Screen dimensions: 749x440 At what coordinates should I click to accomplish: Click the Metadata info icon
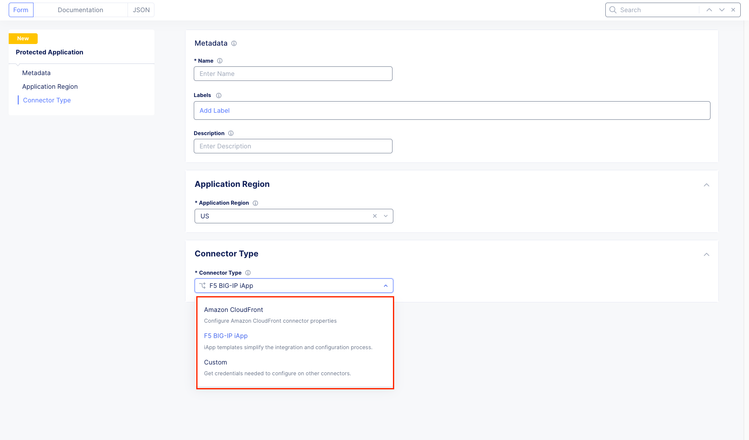click(234, 44)
